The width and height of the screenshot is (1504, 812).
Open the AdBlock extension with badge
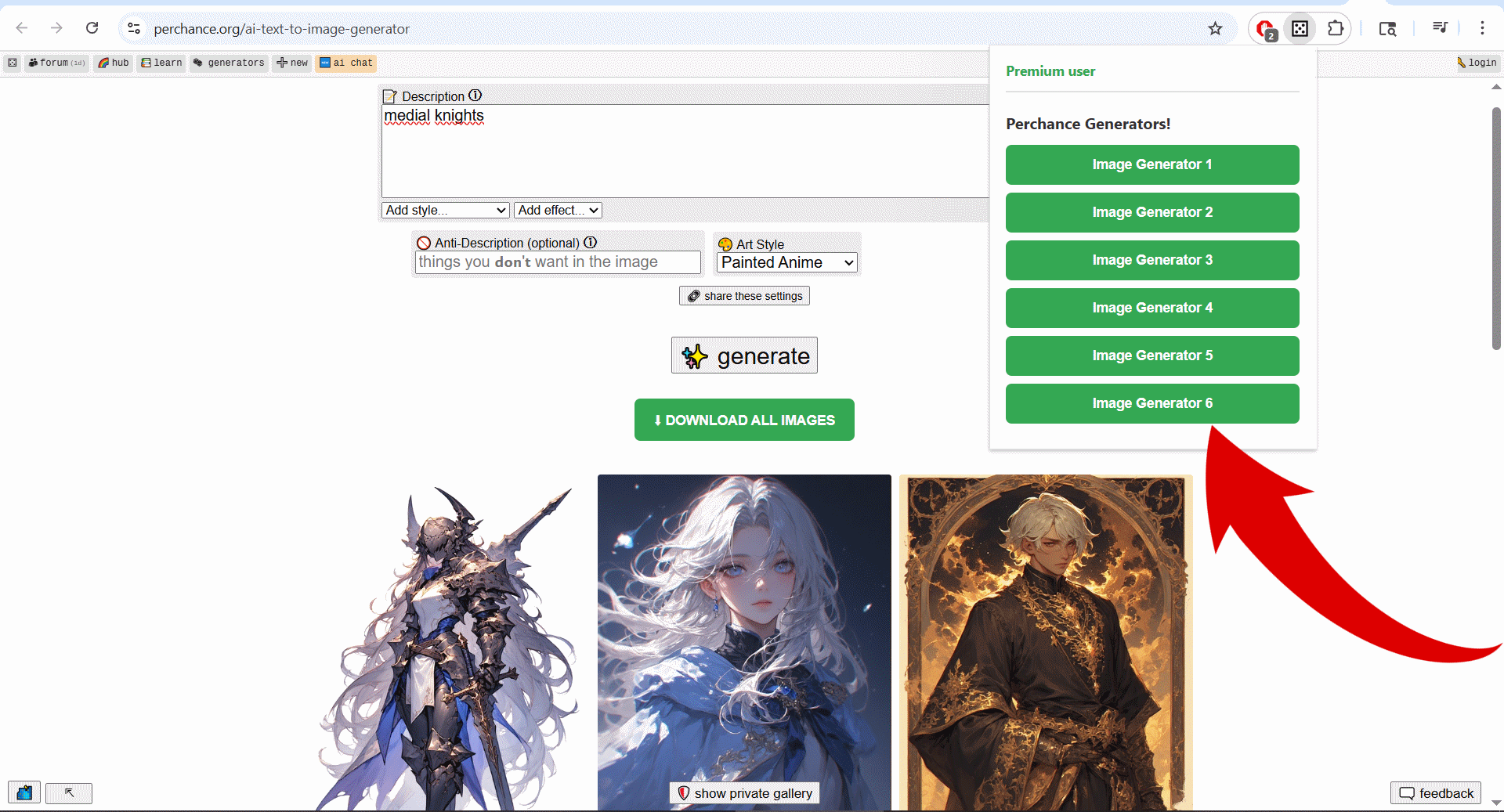tap(1265, 29)
